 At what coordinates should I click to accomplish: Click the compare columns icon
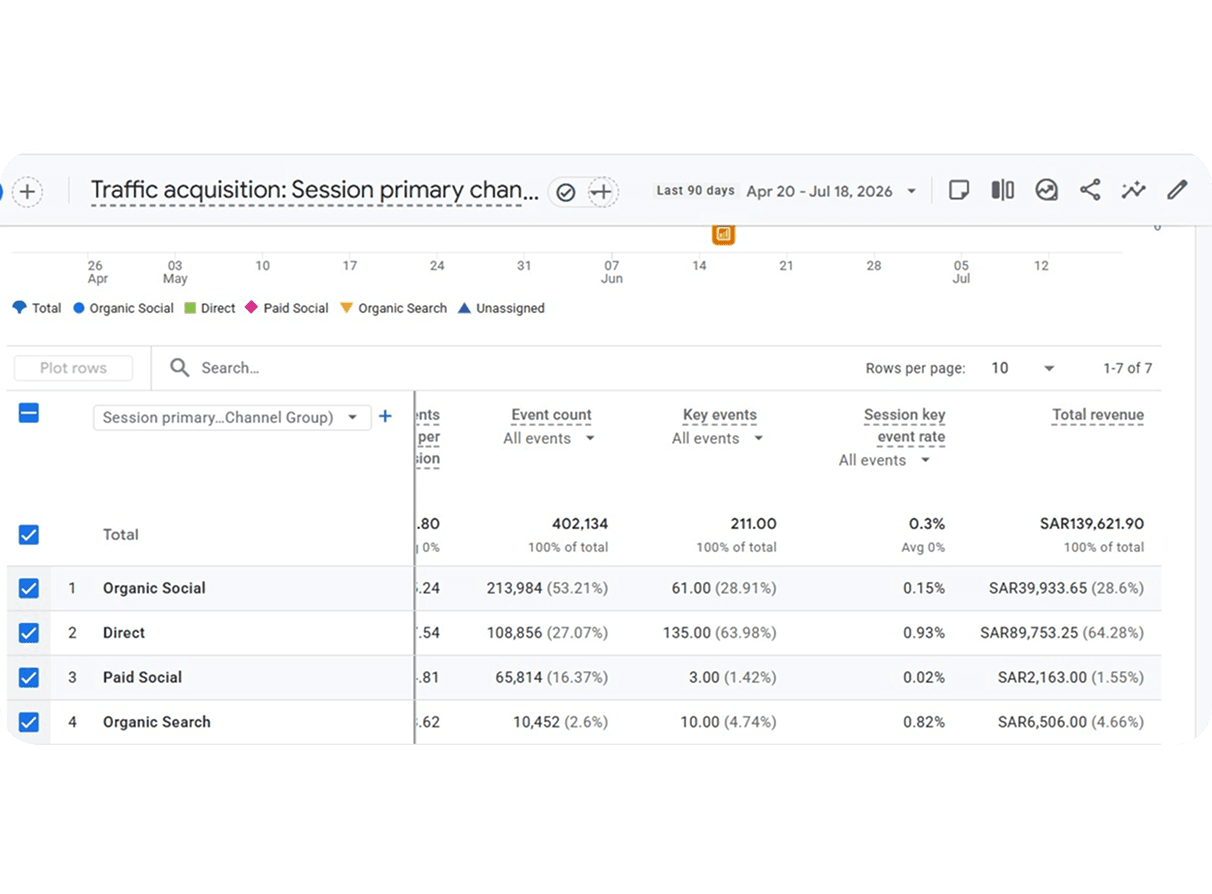1002,190
